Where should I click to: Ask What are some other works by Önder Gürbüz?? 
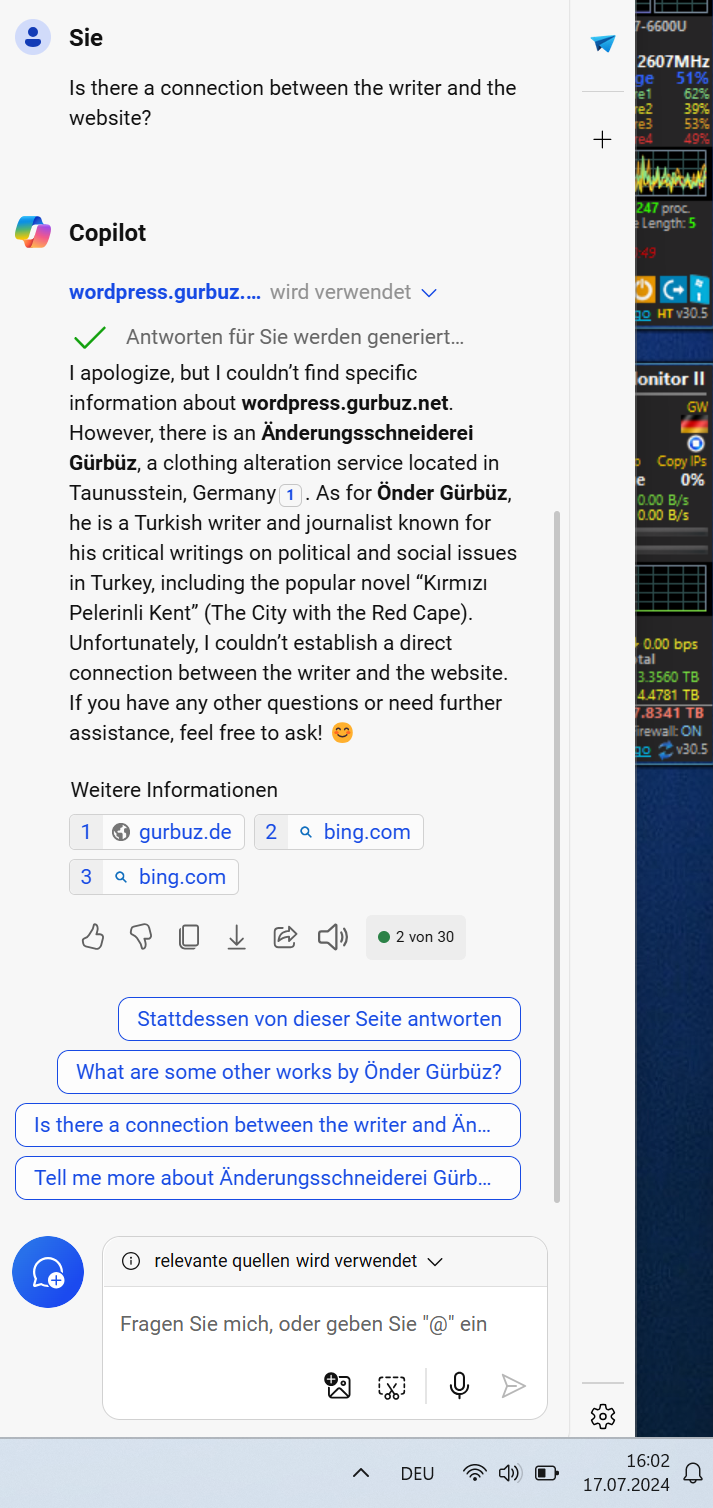(289, 1072)
